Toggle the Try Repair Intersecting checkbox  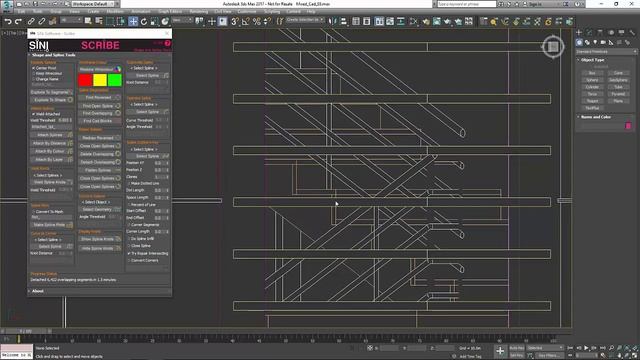(x=129, y=253)
